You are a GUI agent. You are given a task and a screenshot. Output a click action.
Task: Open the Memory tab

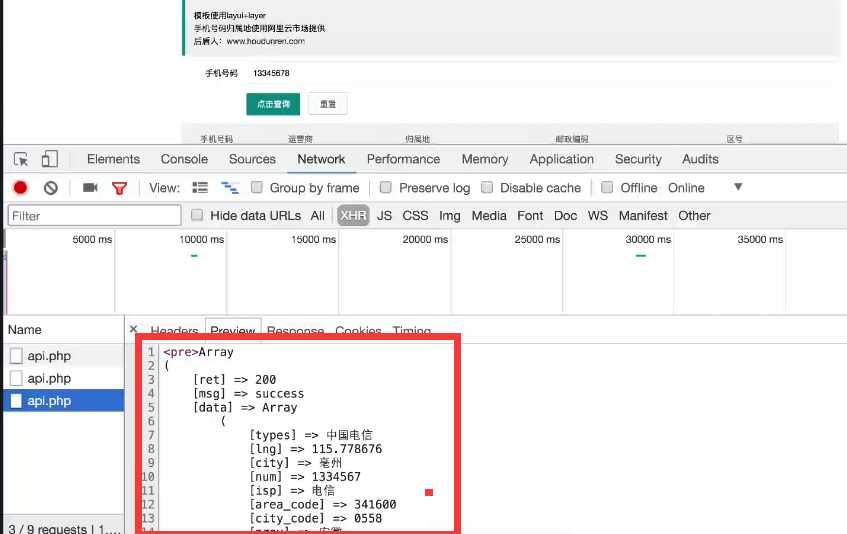(x=485, y=159)
